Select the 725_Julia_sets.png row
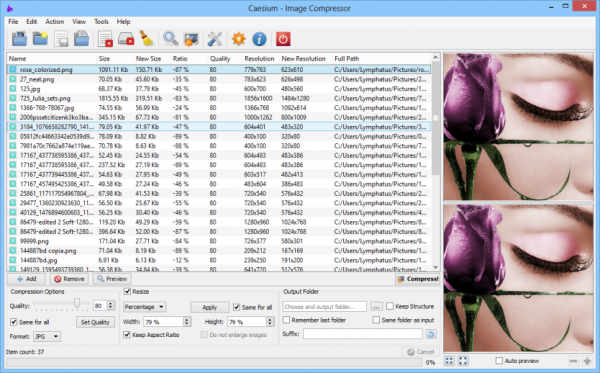600x373 pixels. (219, 98)
